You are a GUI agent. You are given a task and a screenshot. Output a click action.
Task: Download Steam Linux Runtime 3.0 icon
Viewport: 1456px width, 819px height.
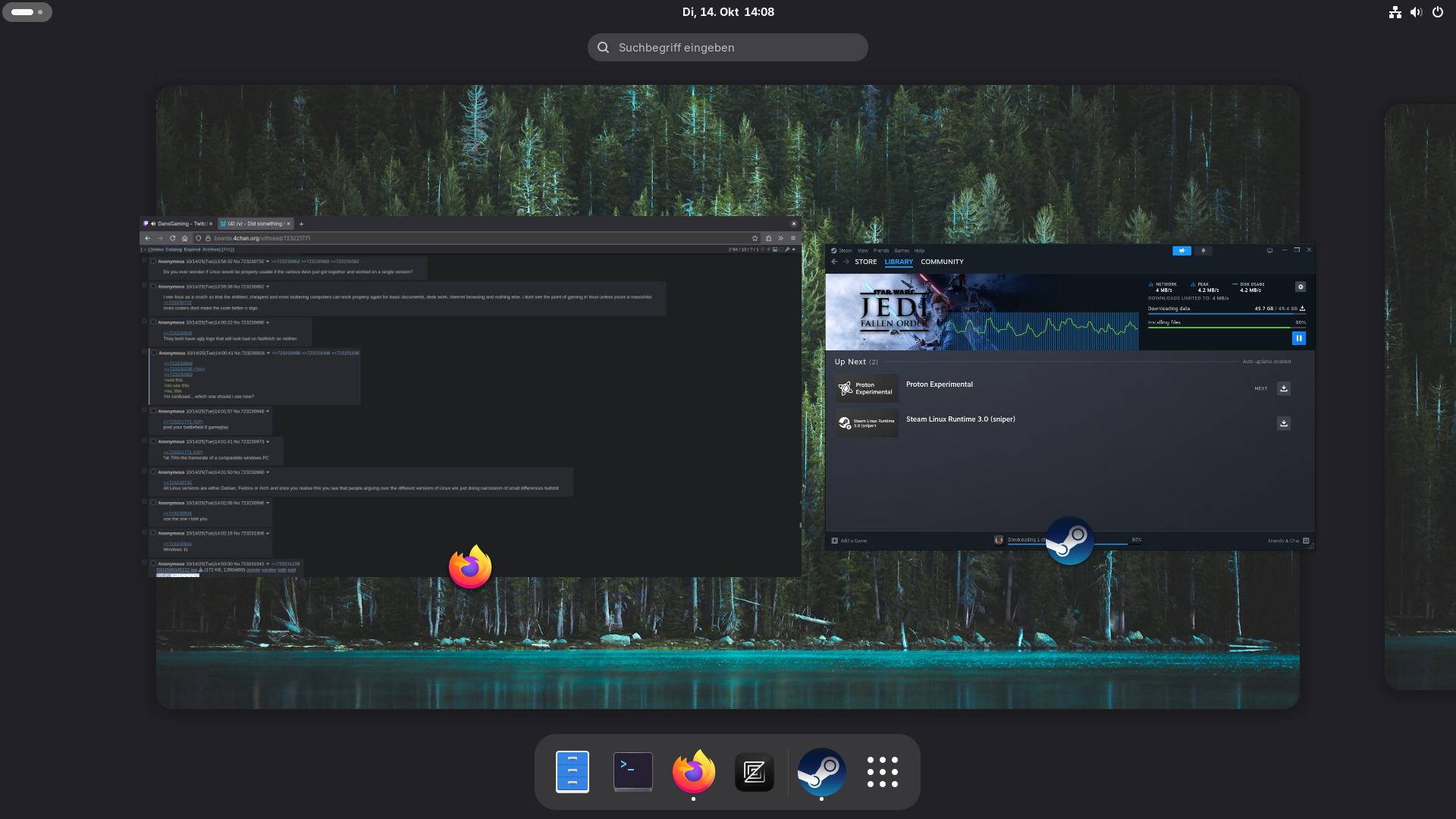pyautogui.click(x=1284, y=423)
